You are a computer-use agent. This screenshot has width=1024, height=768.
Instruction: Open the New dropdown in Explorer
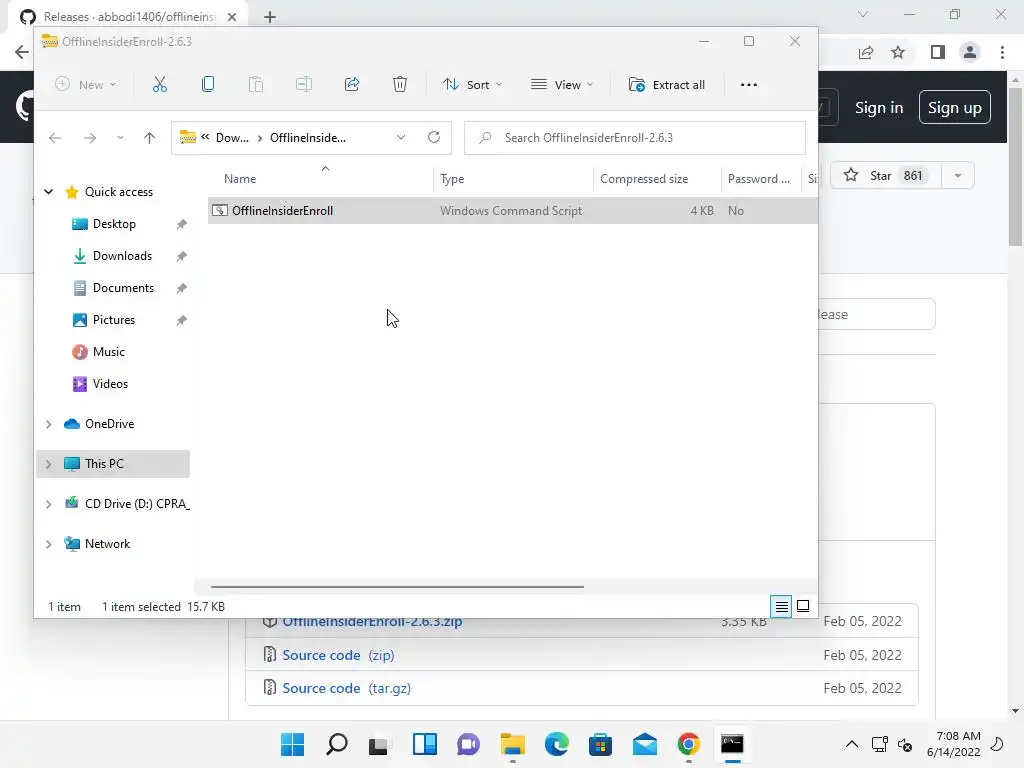pos(86,85)
